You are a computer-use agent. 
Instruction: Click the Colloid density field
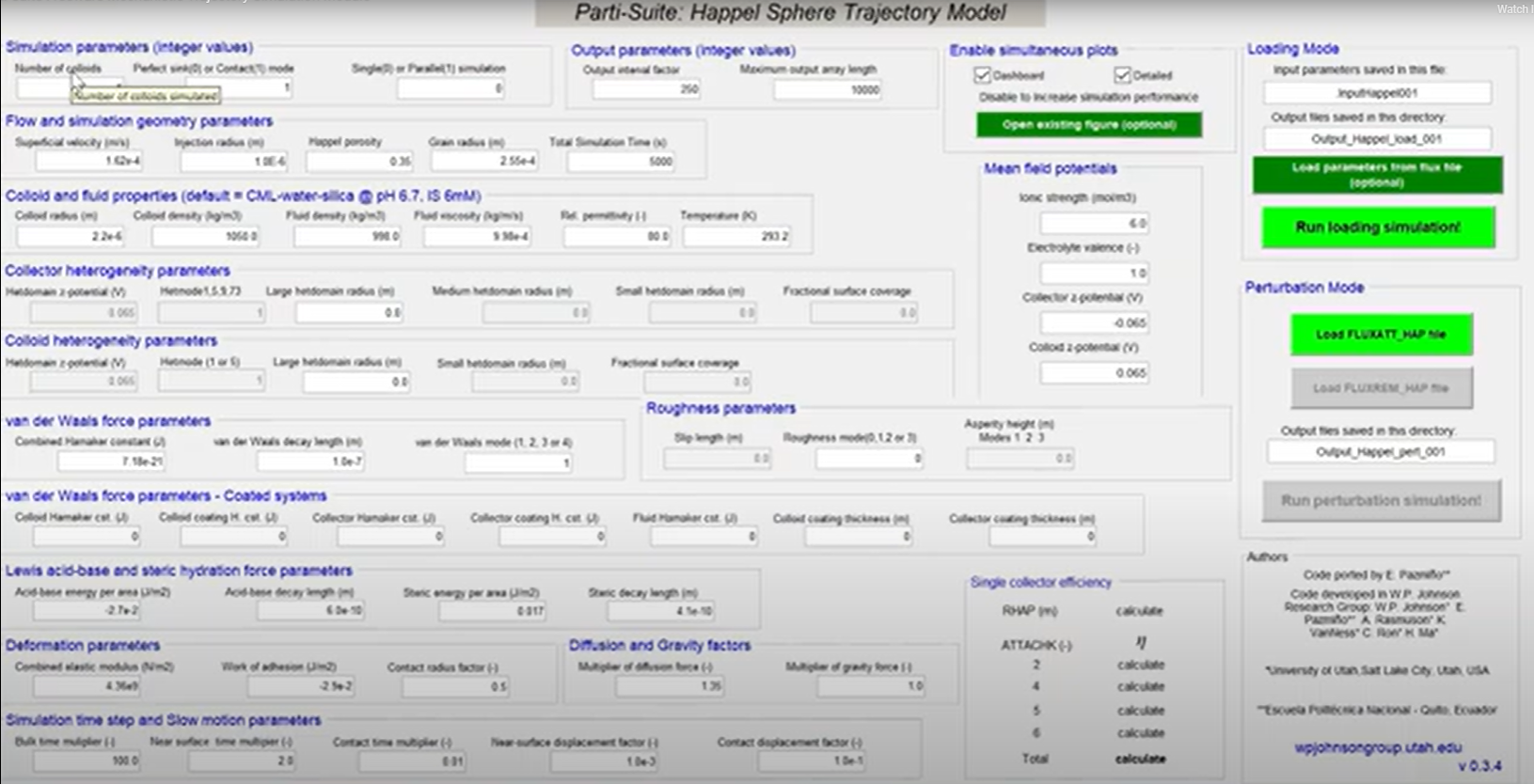(x=206, y=237)
